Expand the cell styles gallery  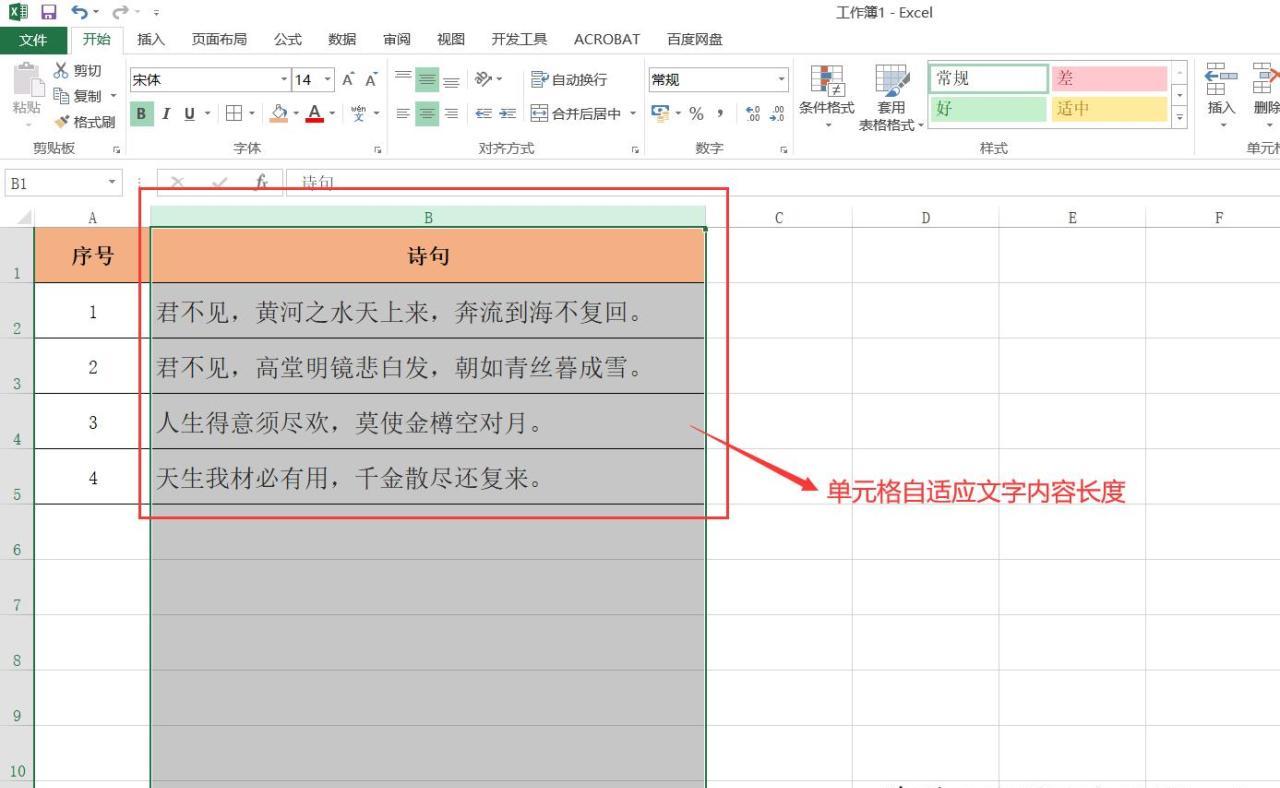tap(1179, 115)
